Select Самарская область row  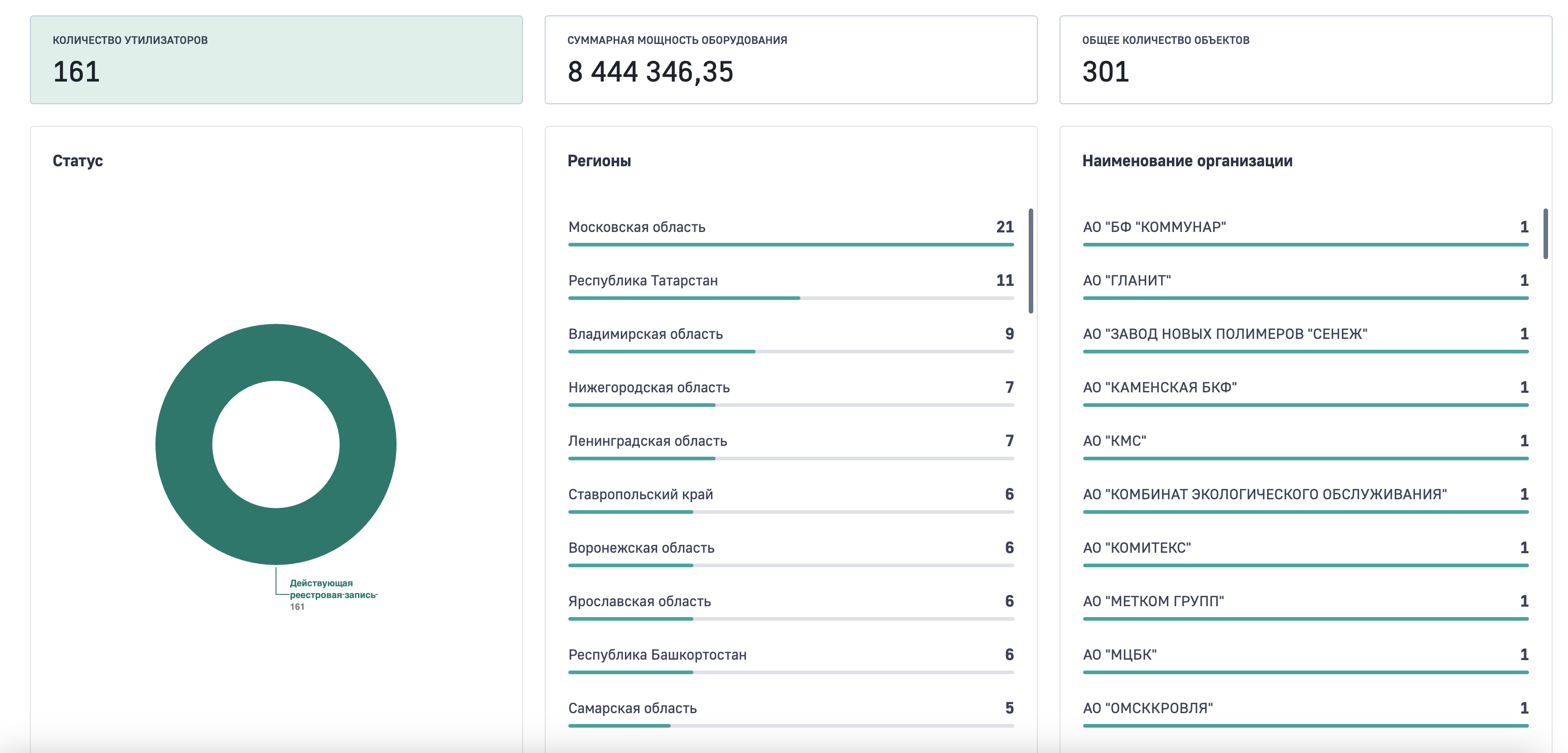pos(791,713)
